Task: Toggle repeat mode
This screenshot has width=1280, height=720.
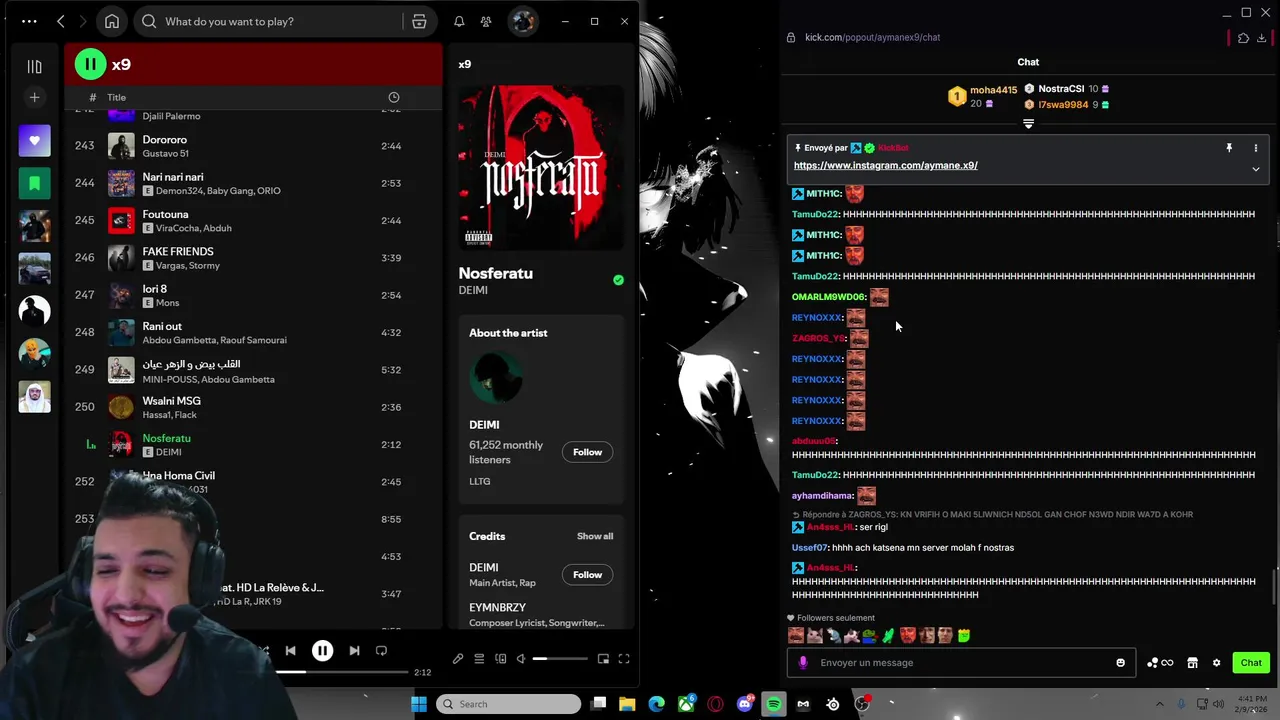Action: pos(381,651)
